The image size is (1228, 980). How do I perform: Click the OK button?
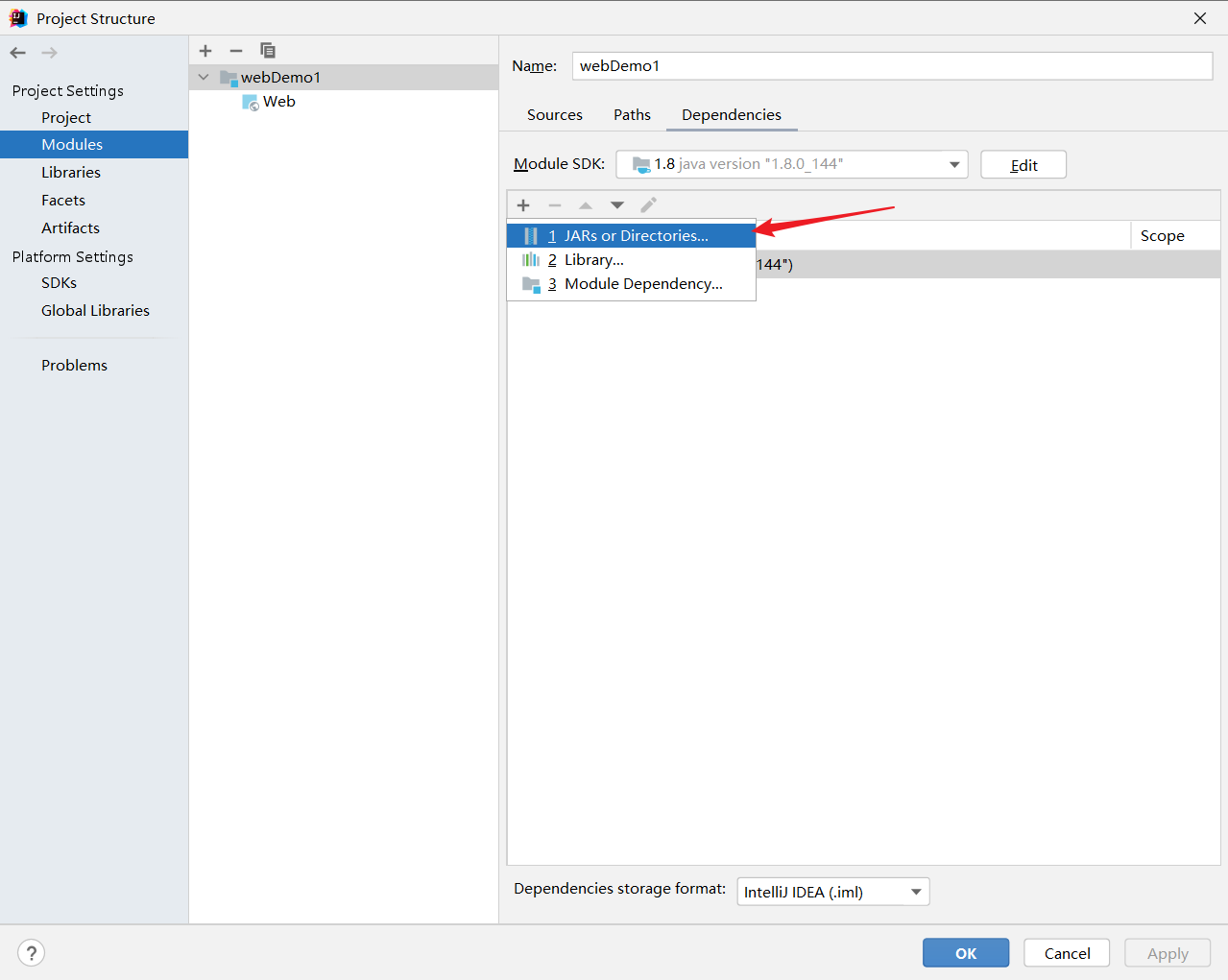pyautogui.click(x=966, y=953)
